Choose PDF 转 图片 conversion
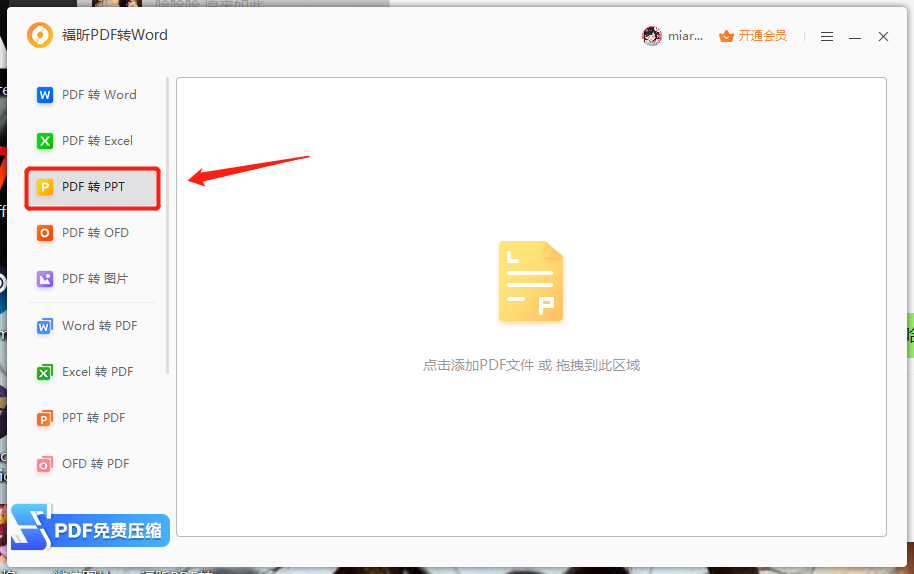This screenshot has width=914, height=574. click(92, 279)
